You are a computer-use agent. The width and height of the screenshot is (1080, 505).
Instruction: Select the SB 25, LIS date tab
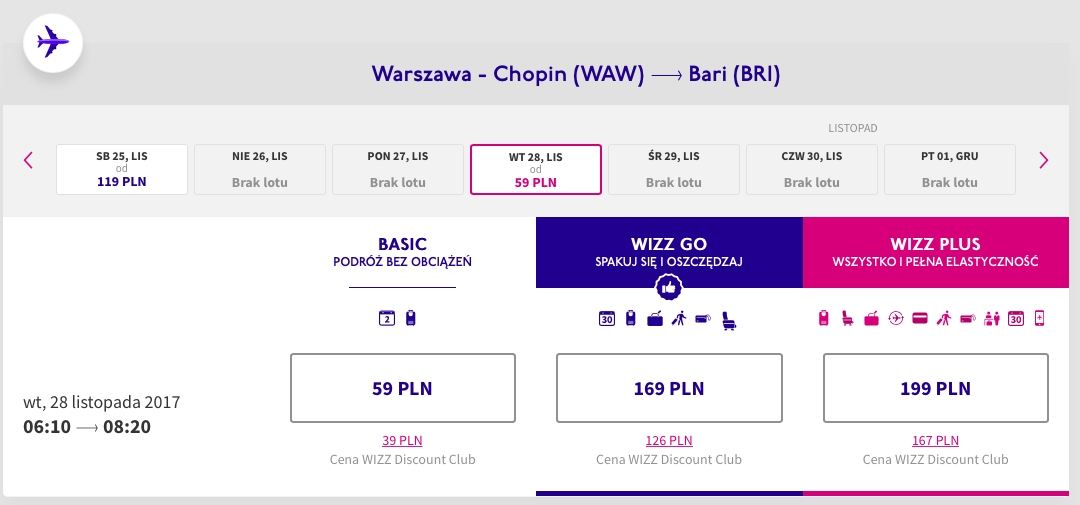point(122,169)
